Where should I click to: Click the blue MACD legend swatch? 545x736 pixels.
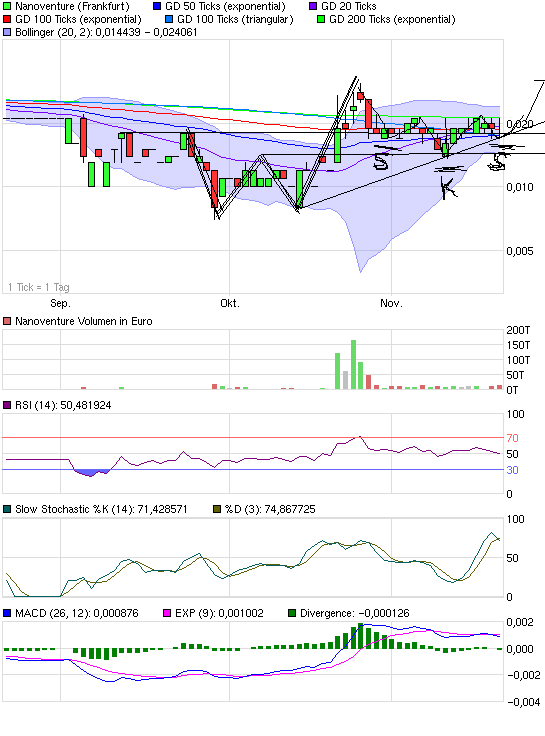7,613
